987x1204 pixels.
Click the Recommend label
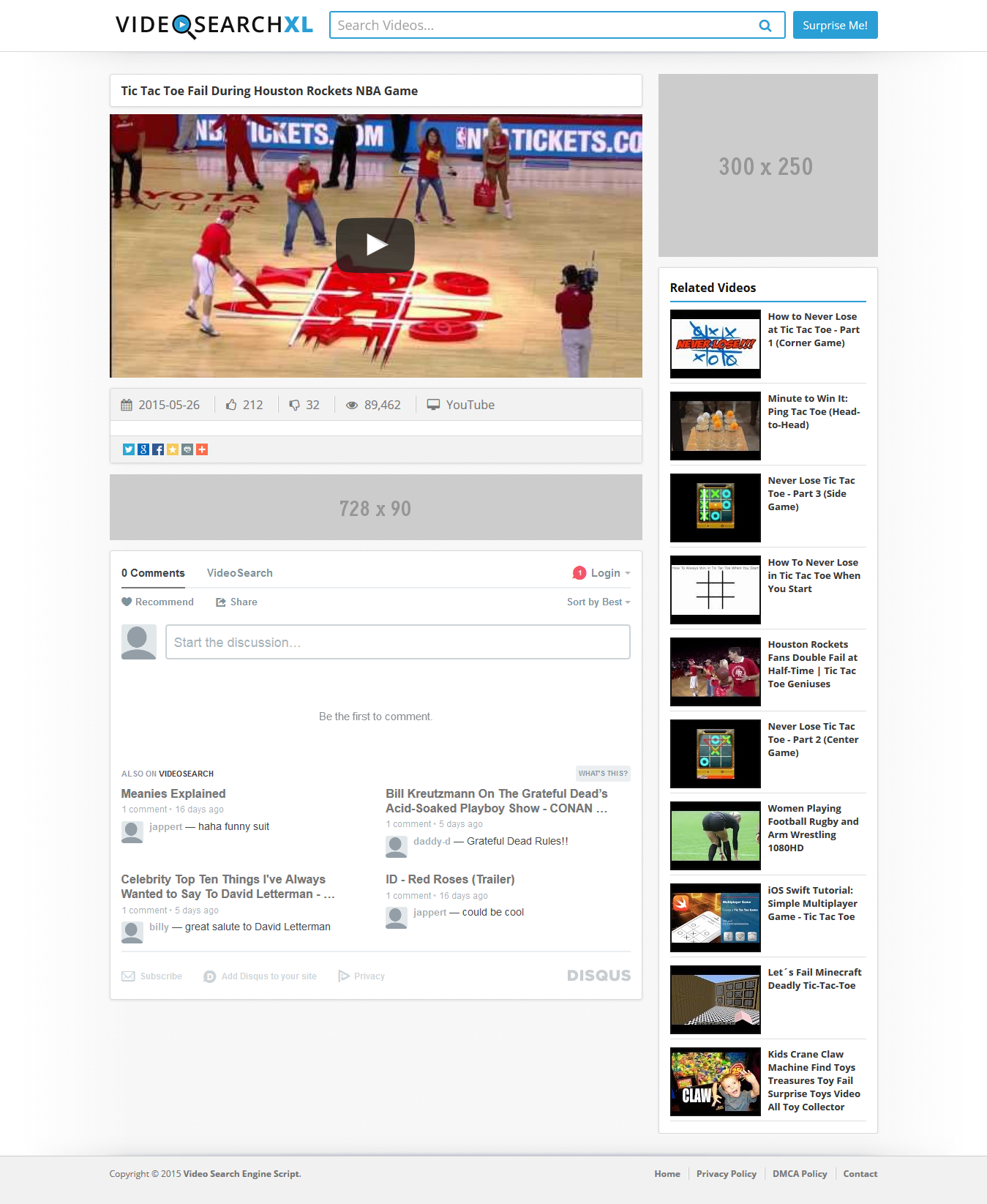(165, 602)
